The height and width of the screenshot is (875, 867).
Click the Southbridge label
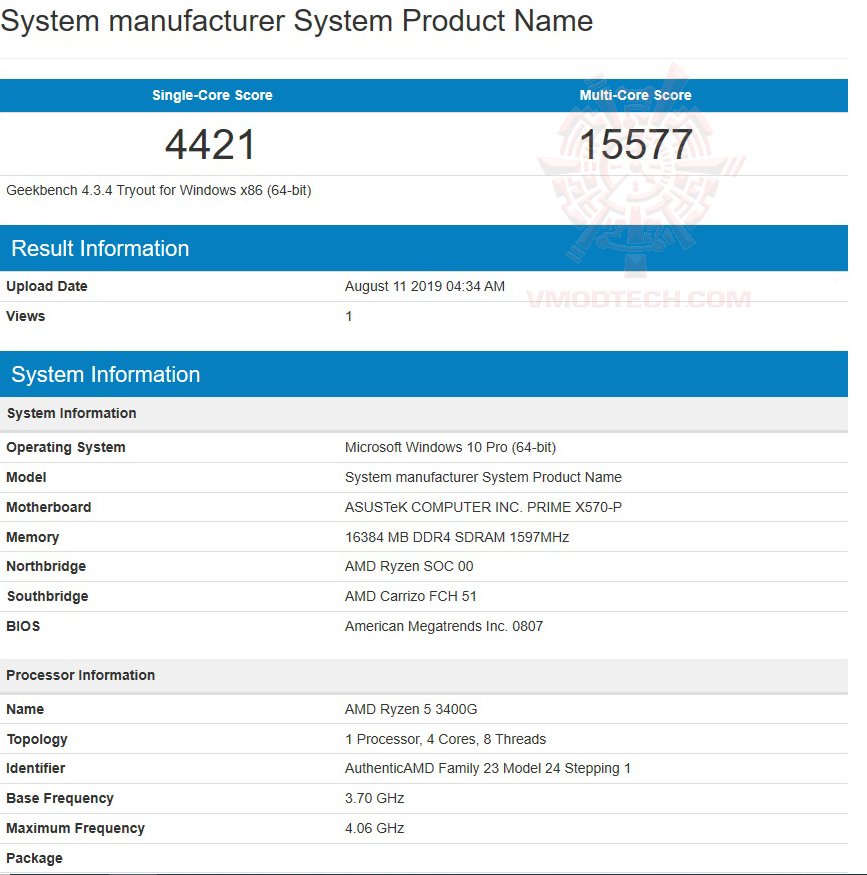47,597
